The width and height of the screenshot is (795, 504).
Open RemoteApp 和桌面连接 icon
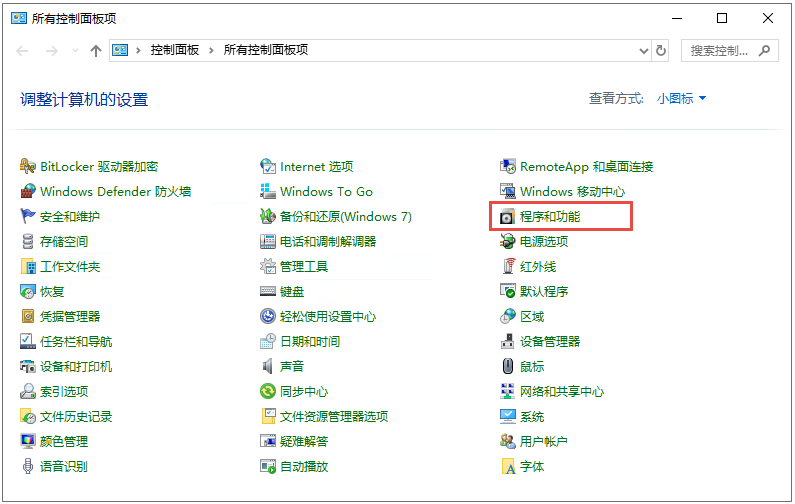pyautogui.click(x=508, y=166)
